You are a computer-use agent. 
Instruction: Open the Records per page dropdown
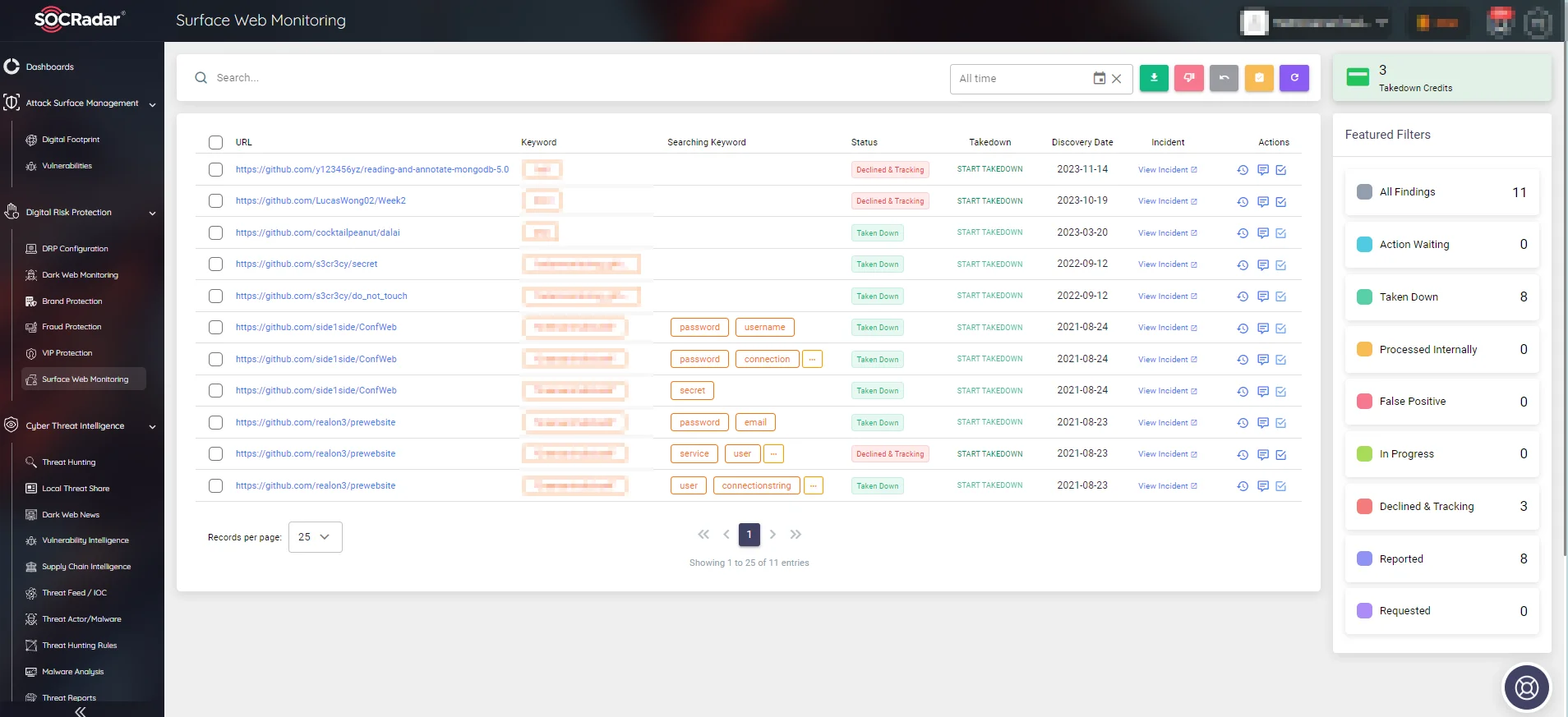point(316,537)
